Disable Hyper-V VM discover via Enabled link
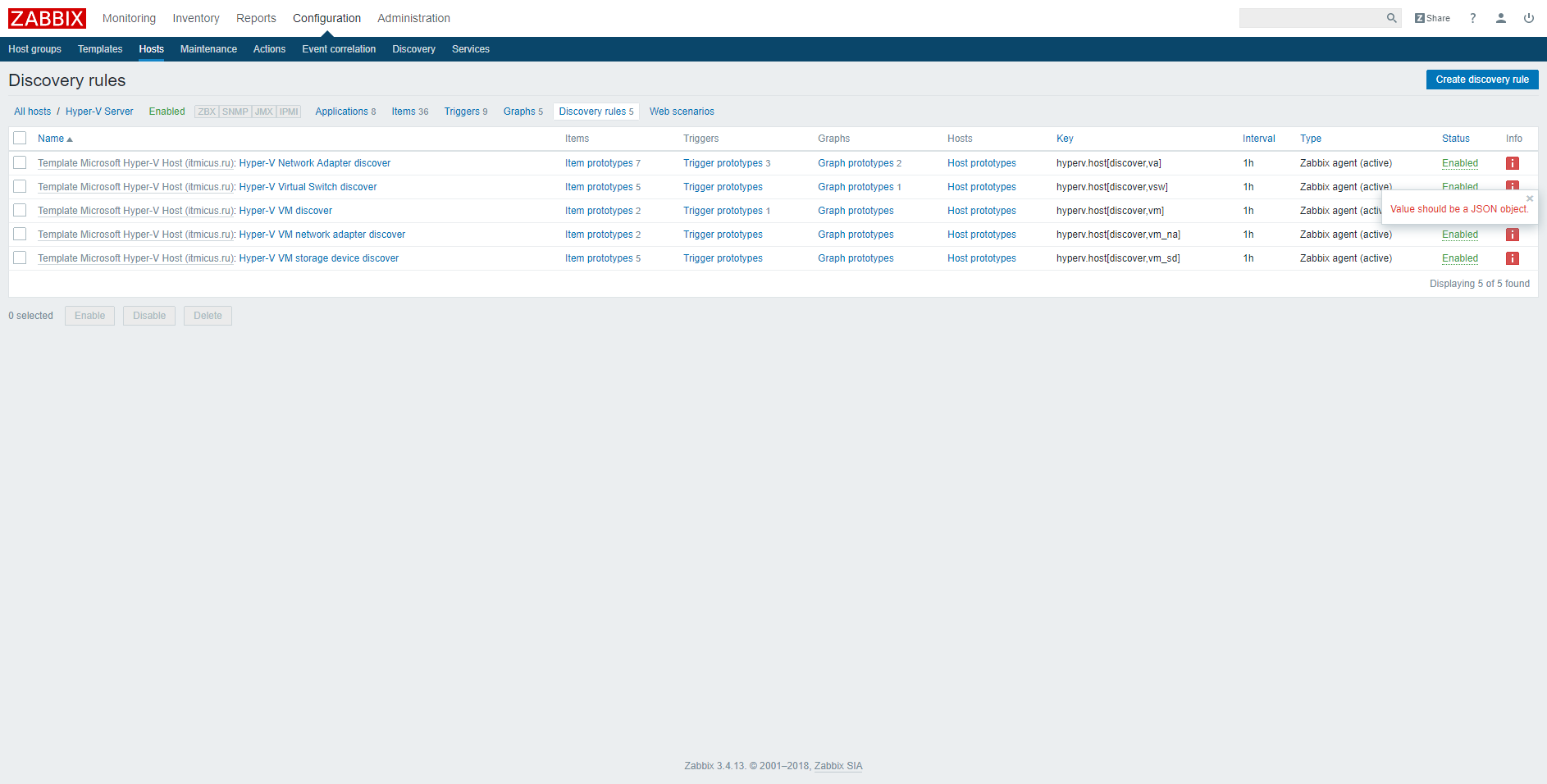 click(x=1460, y=211)
